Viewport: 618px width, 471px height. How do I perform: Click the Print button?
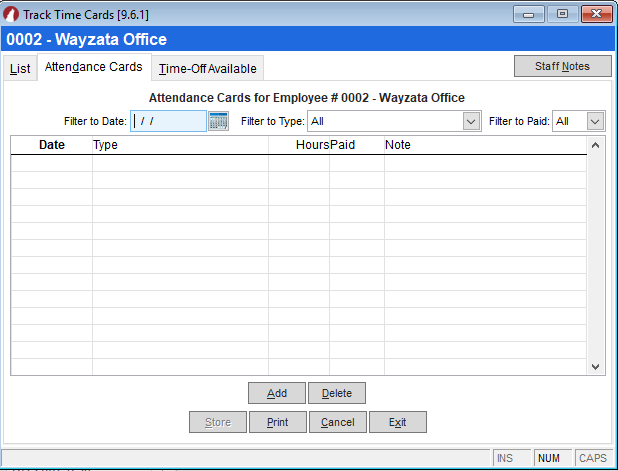tap(277, 422)
